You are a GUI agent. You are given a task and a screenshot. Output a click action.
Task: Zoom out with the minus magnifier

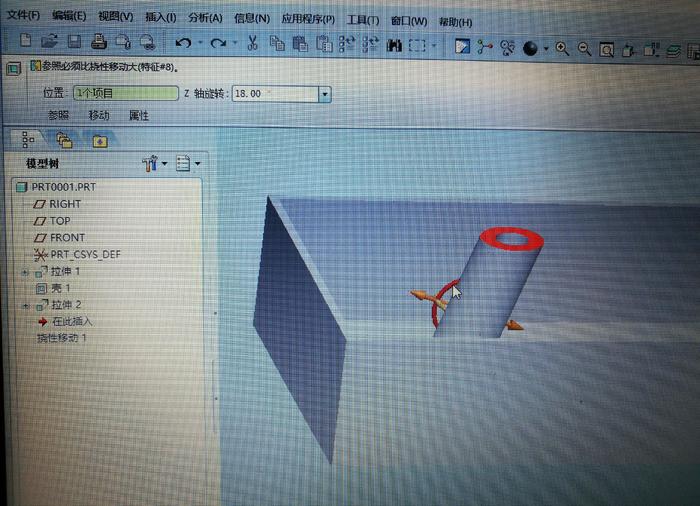(x=584, y=49)
